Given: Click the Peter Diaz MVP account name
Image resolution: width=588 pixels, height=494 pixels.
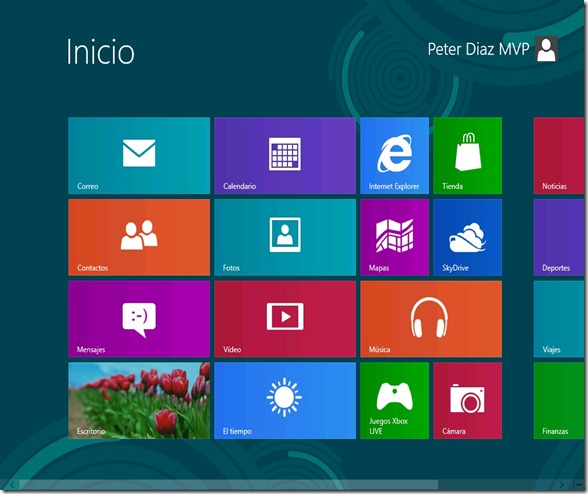Looking at the screenshot, I should point(478,49).
